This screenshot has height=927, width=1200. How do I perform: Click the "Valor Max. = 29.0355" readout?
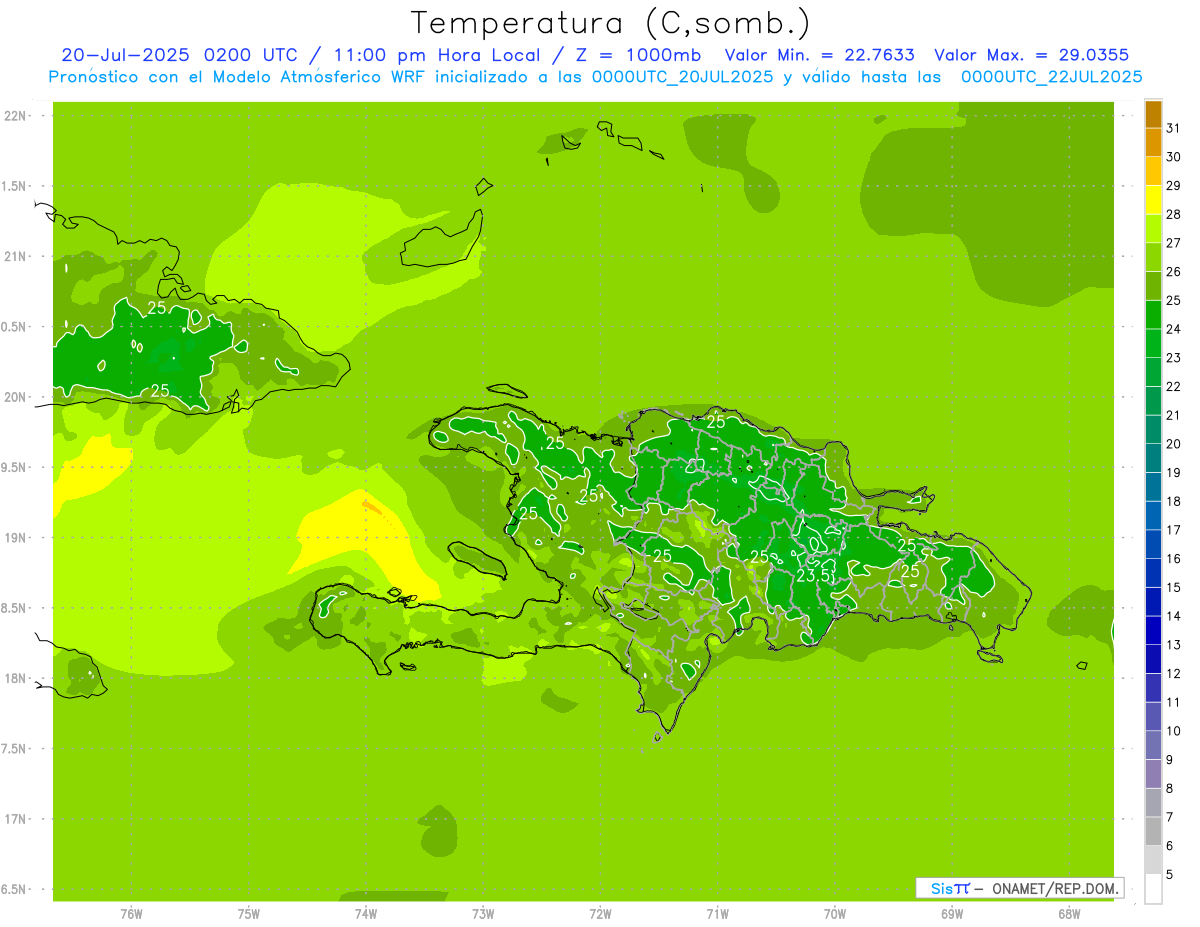pyautogui.click(x=1032, y=55)
